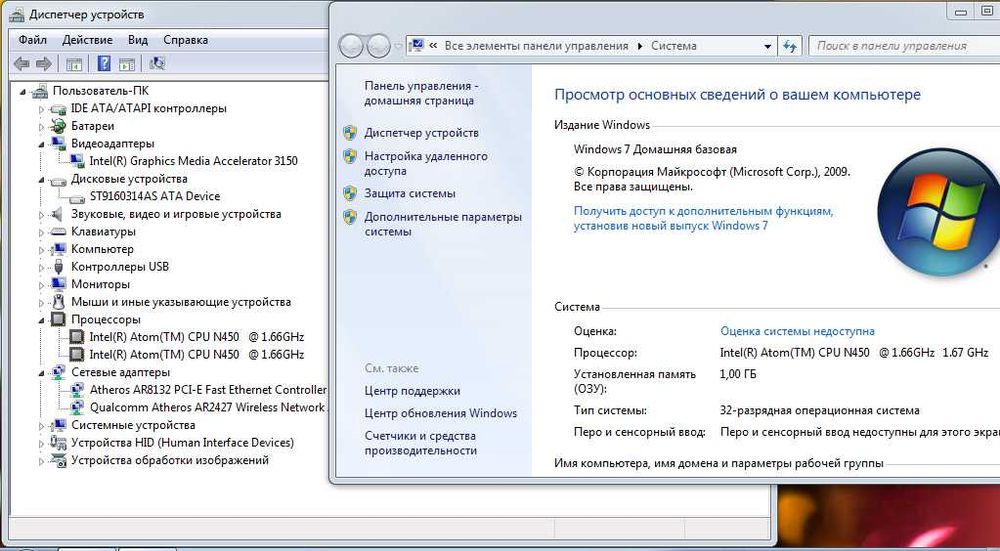Screen dimensions: 1000x551
Task: Click the Forward arrow in Device Manager toolbar
Action: 43,63
